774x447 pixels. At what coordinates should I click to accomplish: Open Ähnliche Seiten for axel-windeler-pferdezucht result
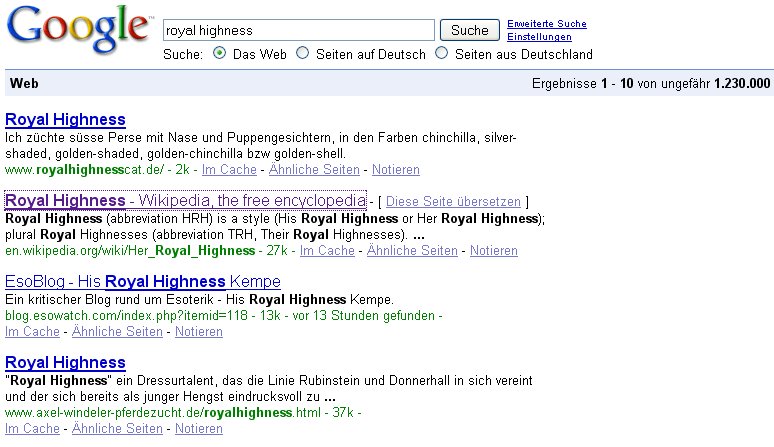pyautogui.click(x=117, y=428)
